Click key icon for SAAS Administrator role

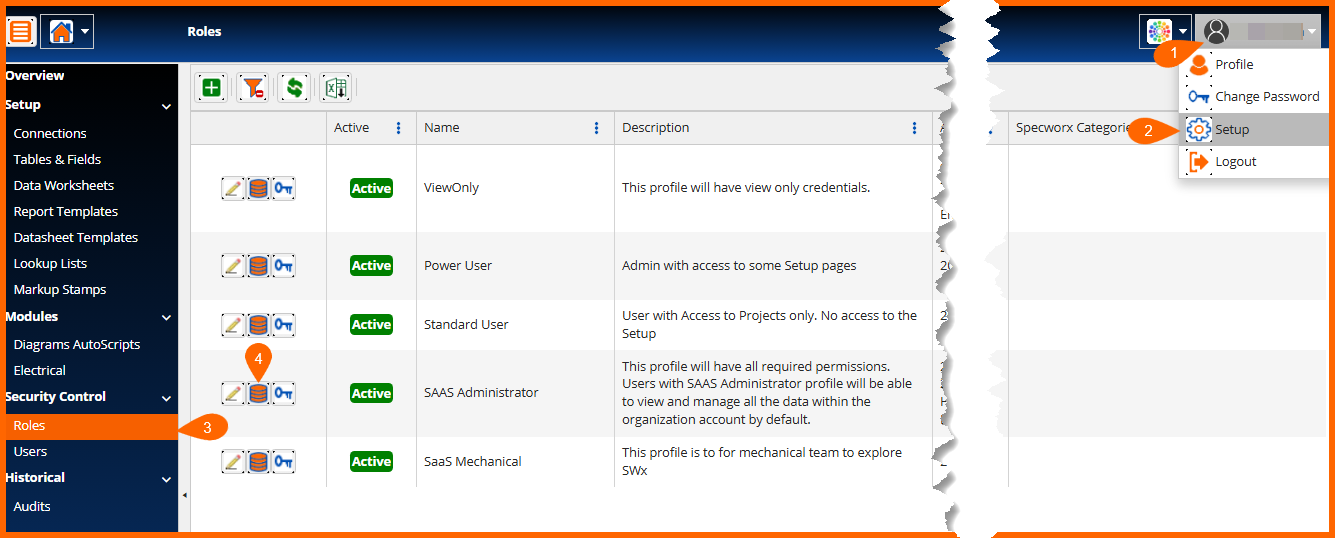(284, 393)
